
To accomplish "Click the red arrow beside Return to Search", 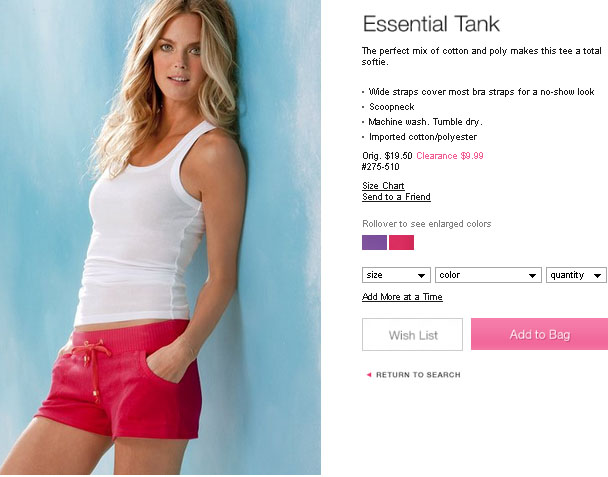I will pos(369,375).
